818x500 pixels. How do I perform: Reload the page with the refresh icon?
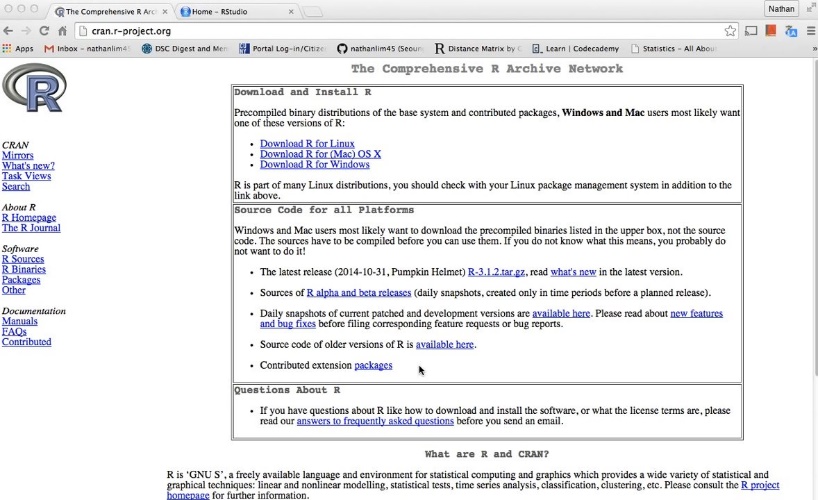[44, 31]
